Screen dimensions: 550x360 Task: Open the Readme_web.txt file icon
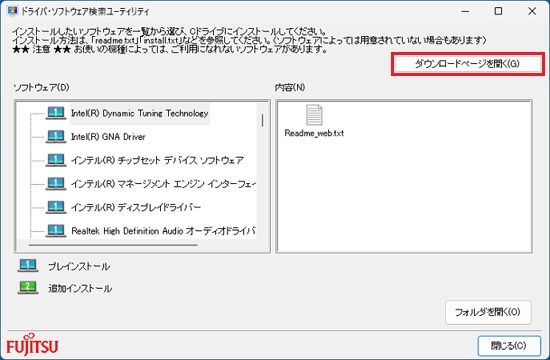coord(314,115)
